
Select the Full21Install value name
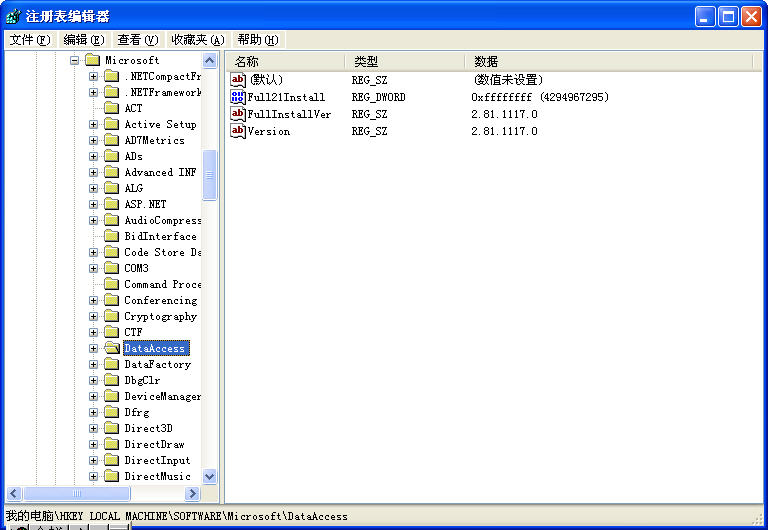(286, 97)
